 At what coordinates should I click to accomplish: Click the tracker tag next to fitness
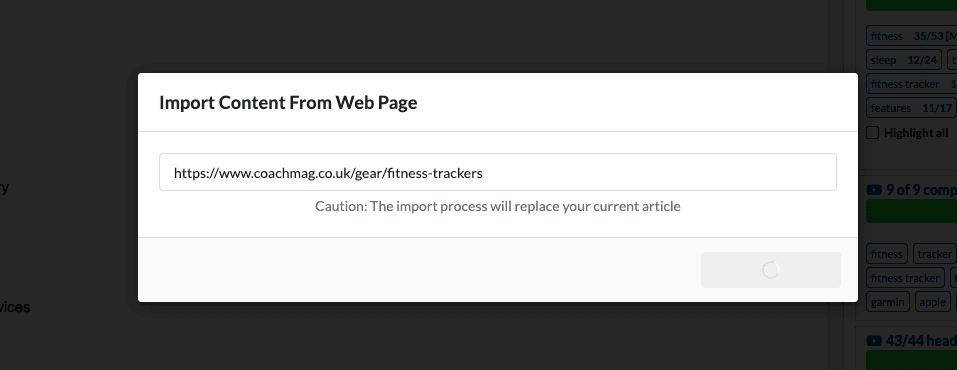934,254
